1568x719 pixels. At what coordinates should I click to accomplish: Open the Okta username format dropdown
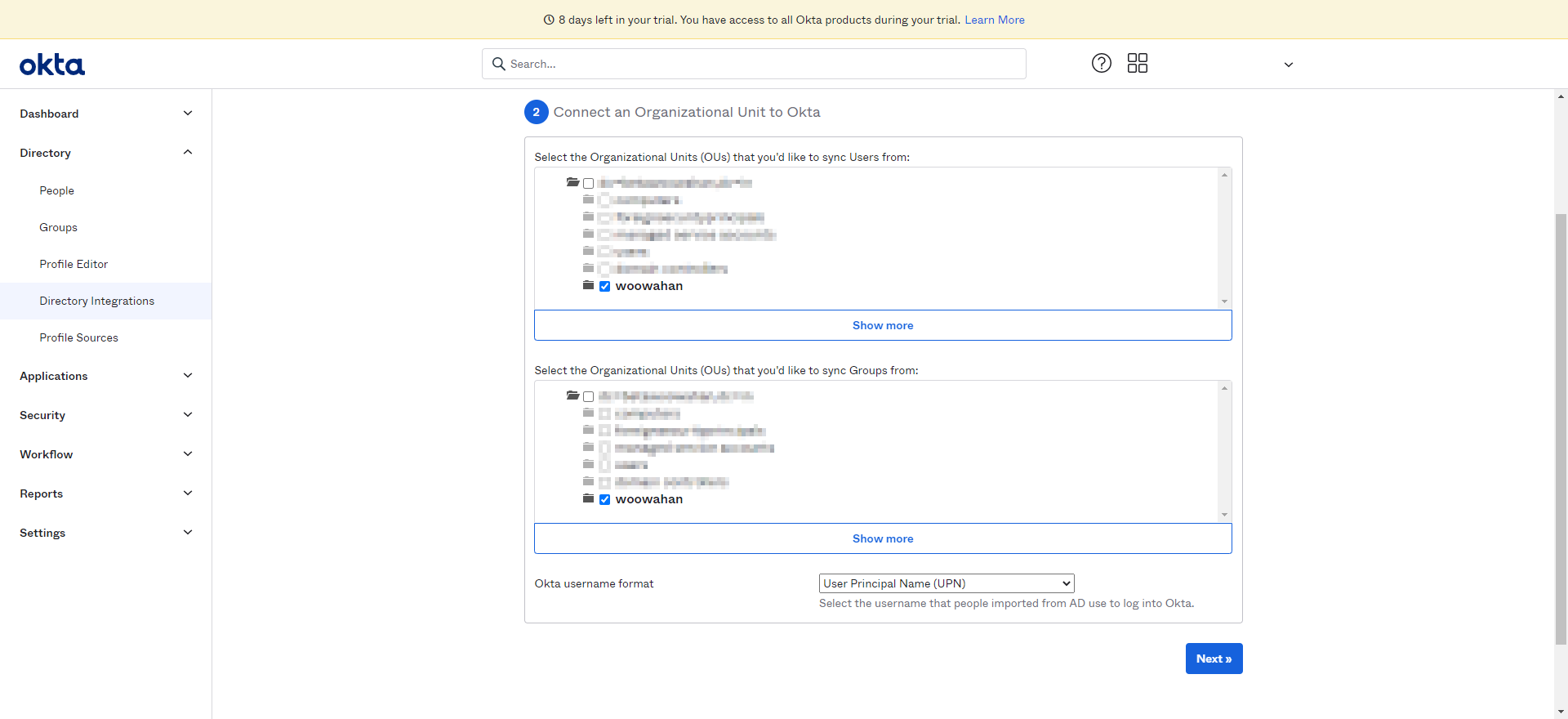tap(947, 583)
